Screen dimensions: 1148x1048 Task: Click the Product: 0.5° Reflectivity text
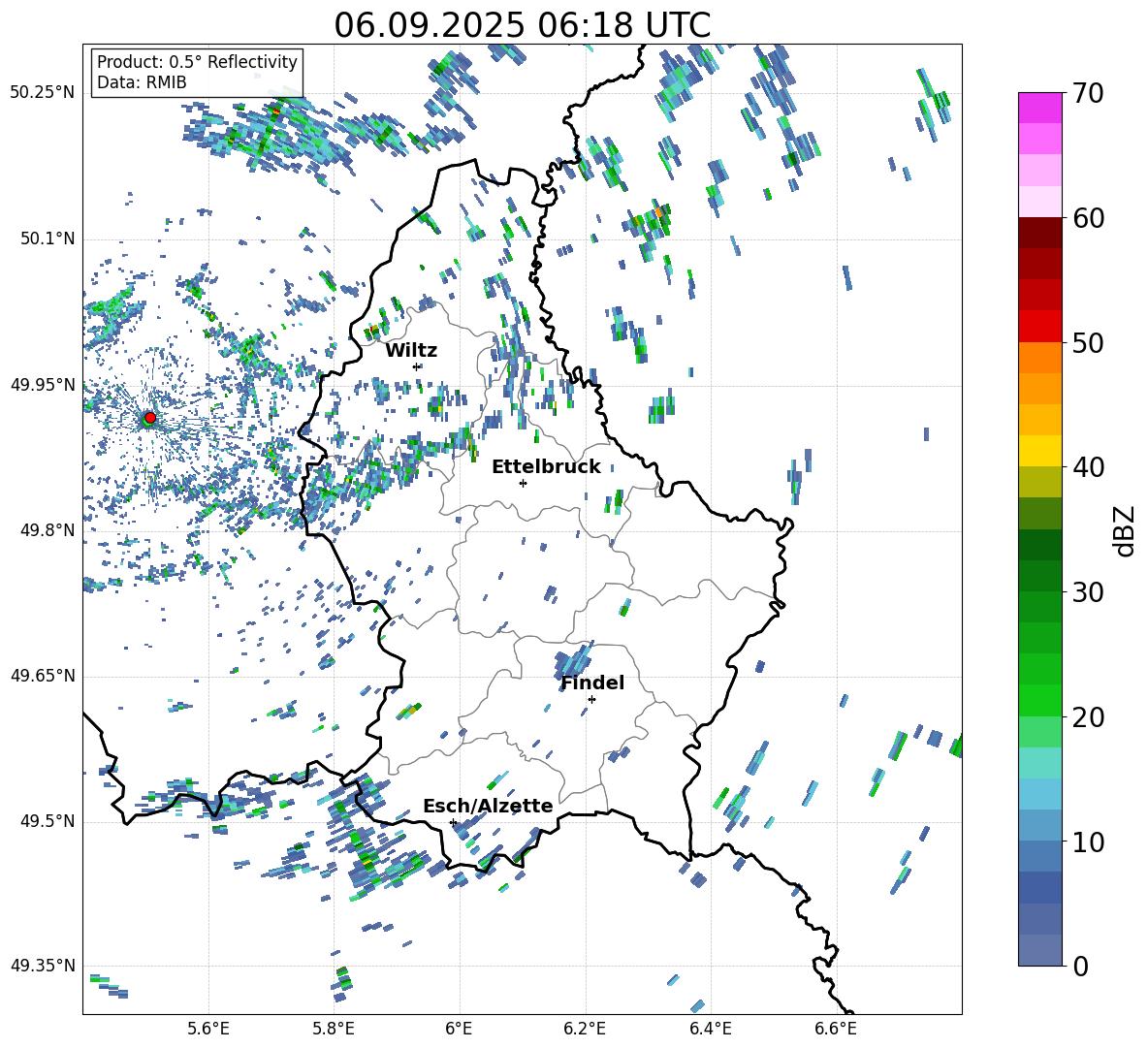pyautogui.click(x=197, y=61)
